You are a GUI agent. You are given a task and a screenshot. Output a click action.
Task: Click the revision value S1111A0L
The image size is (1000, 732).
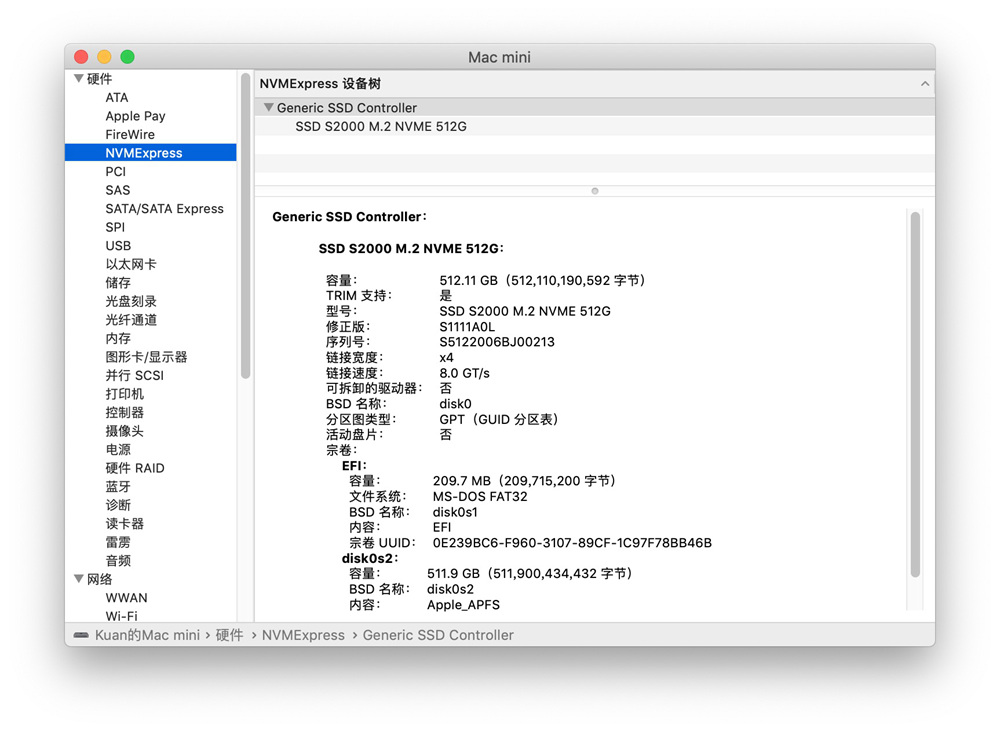(x=467, y=326)
